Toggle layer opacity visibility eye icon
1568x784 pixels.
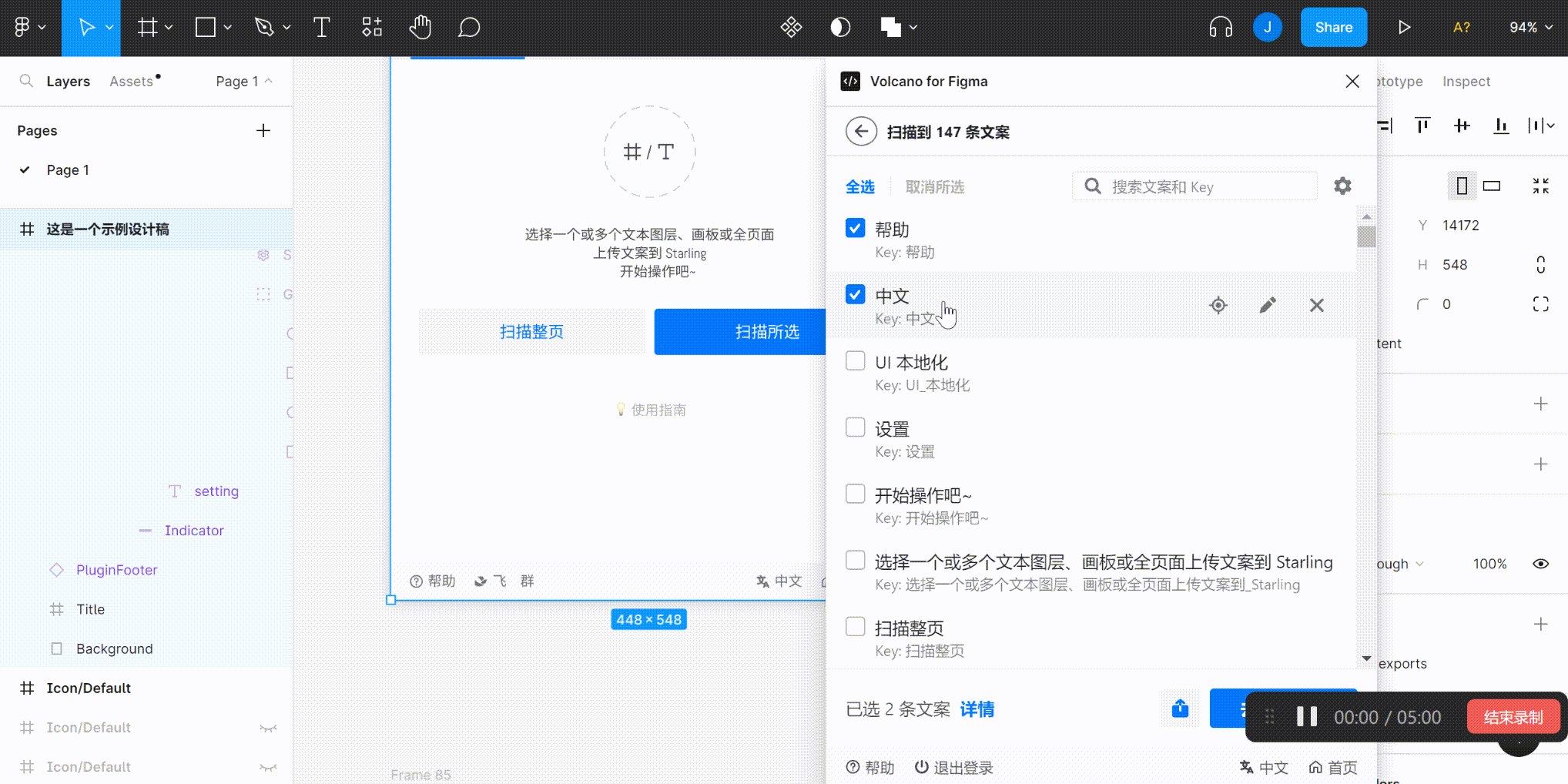pyautogui.click(x=1540, y=564)
